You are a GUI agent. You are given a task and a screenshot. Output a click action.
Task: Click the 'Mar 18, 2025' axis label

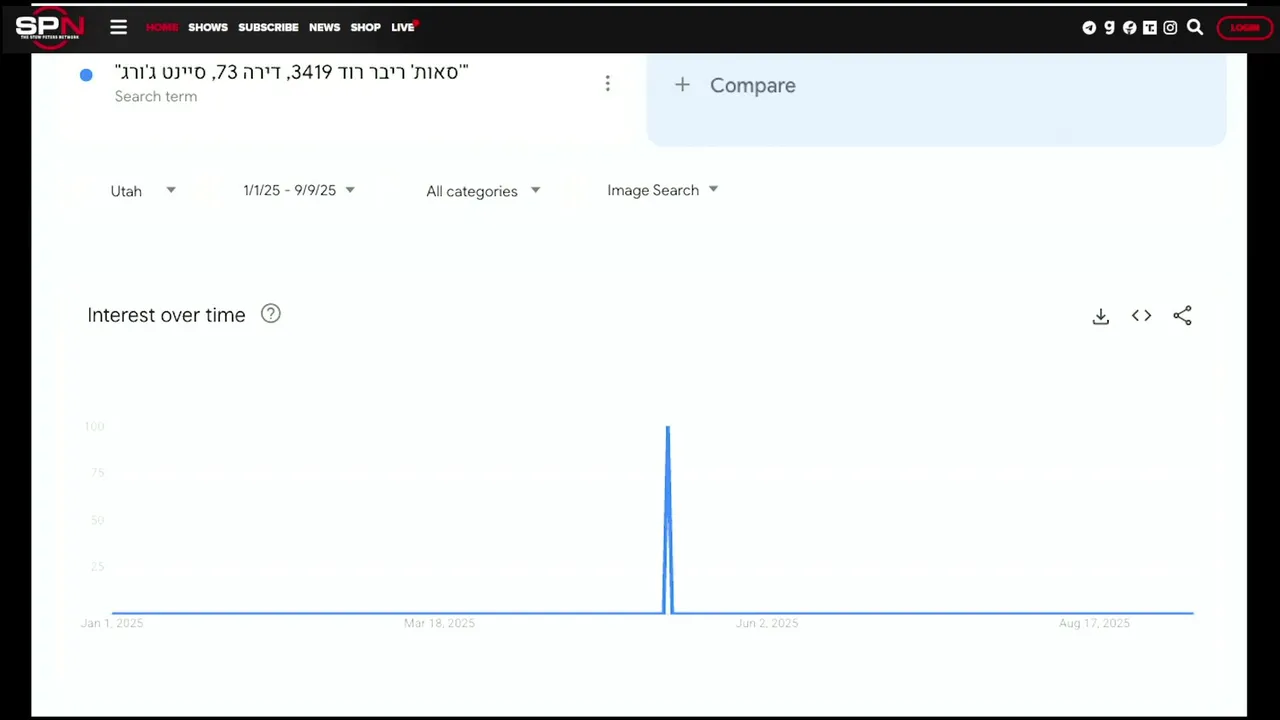pyautogui.click(x=439, y=623)
